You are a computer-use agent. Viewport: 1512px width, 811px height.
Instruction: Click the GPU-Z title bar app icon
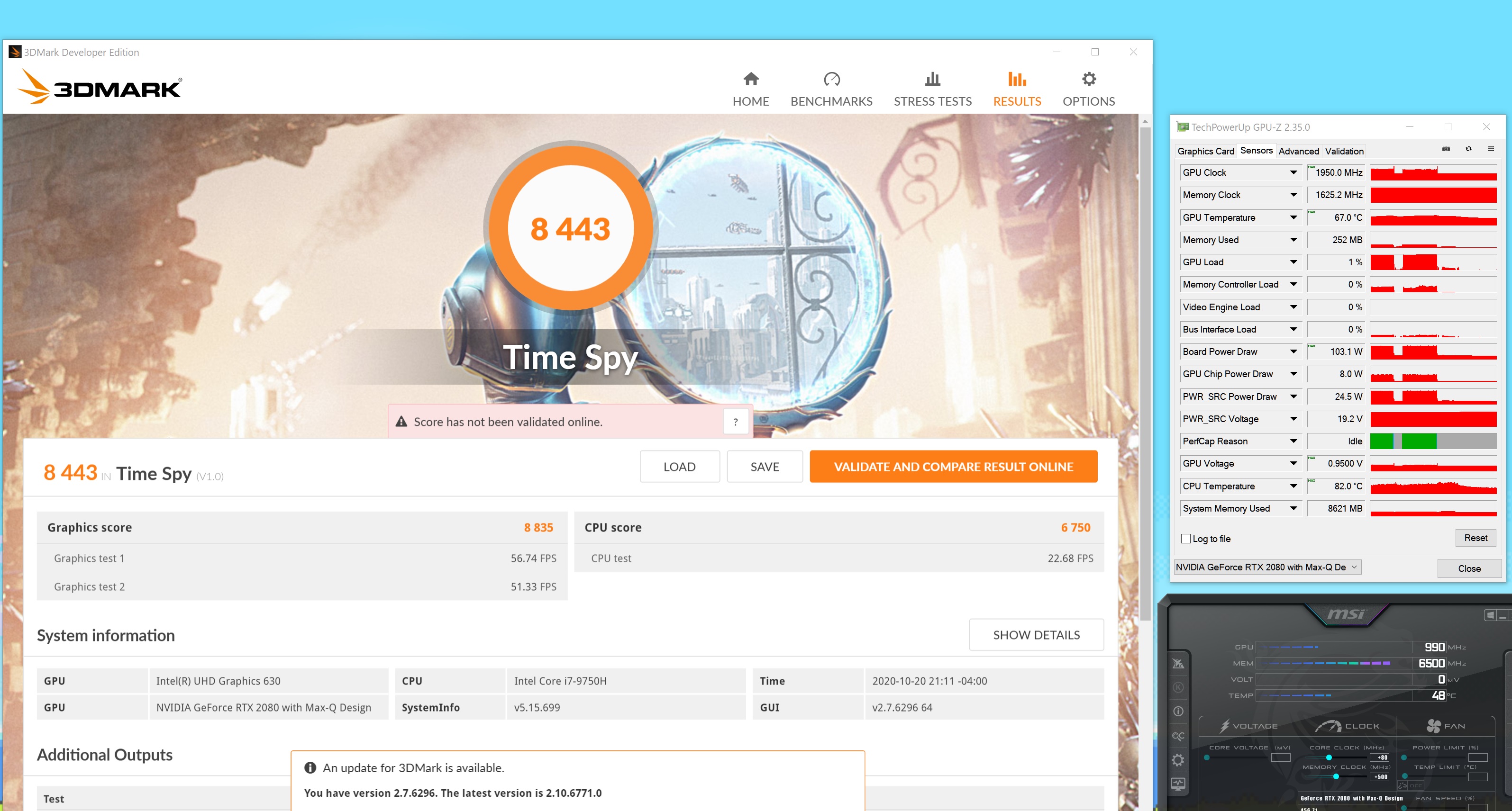[x=1182, y=127]
